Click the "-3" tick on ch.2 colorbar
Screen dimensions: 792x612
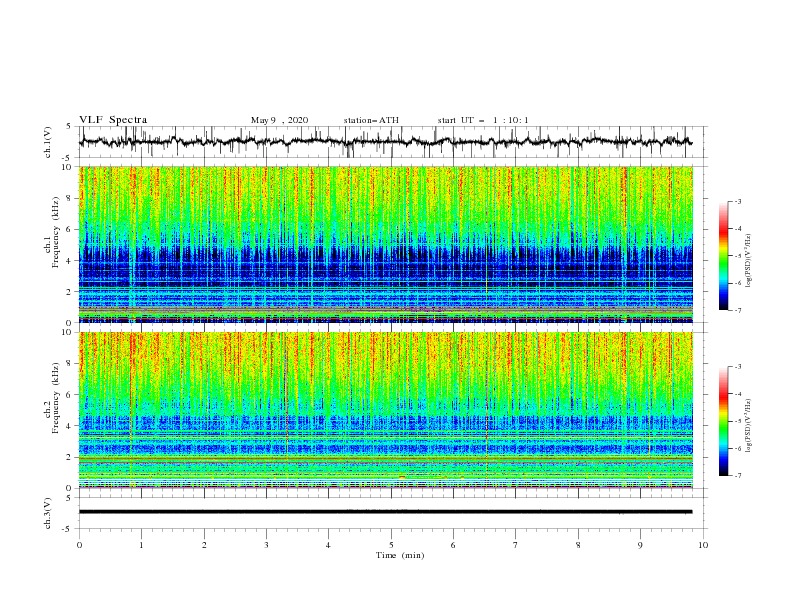pos(738,367)
